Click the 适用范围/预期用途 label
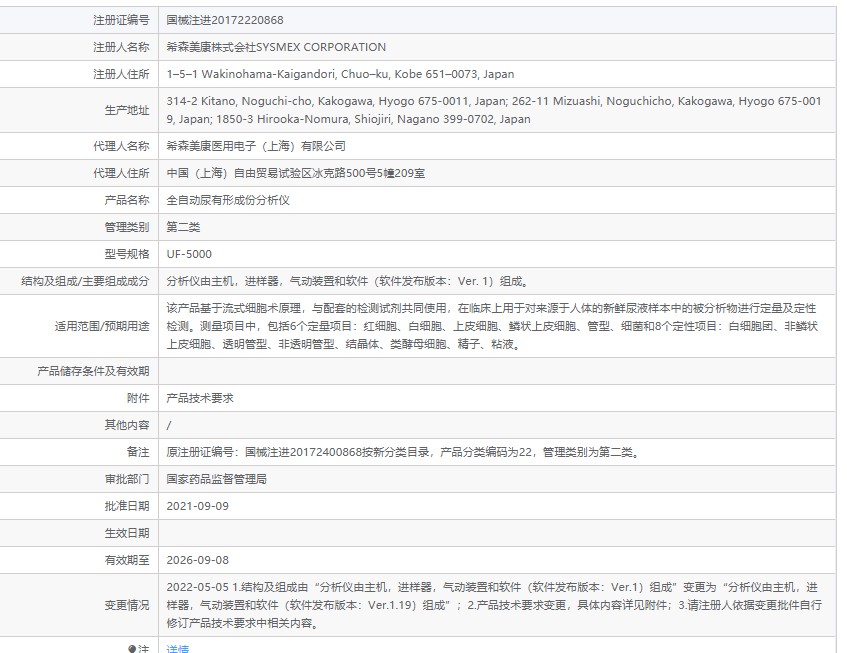The height and width of the screenshot is (653, 847). tap(102, 326)
